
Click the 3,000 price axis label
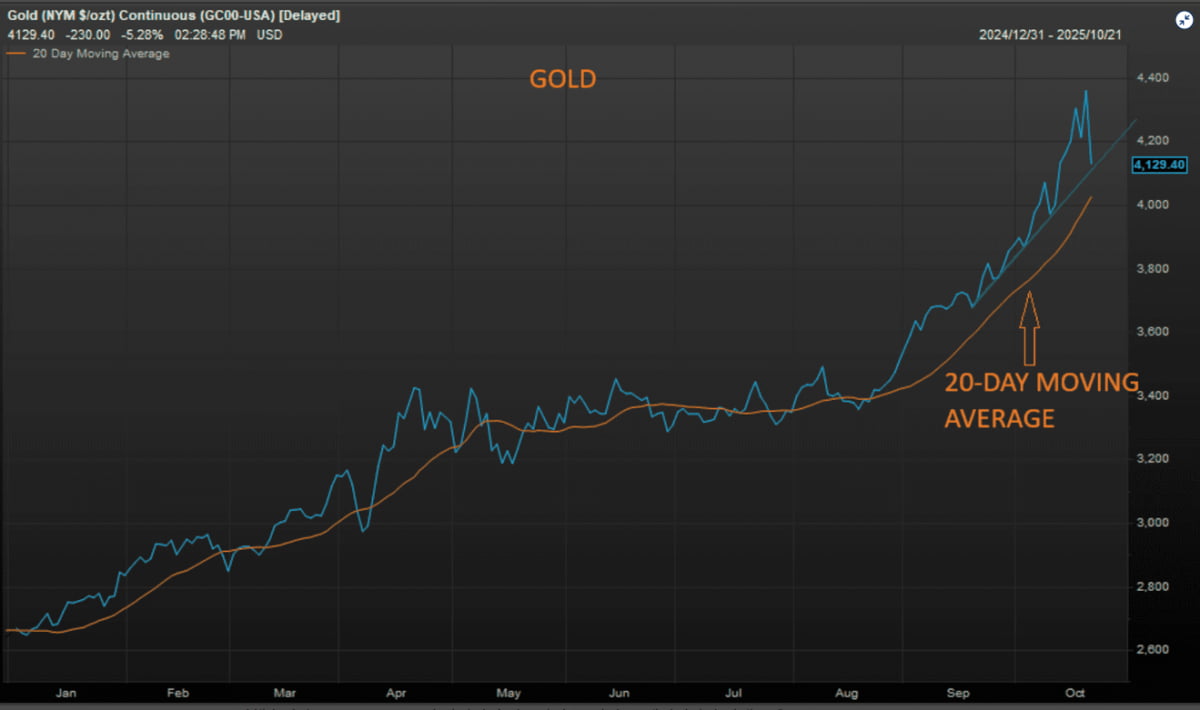1153,522
